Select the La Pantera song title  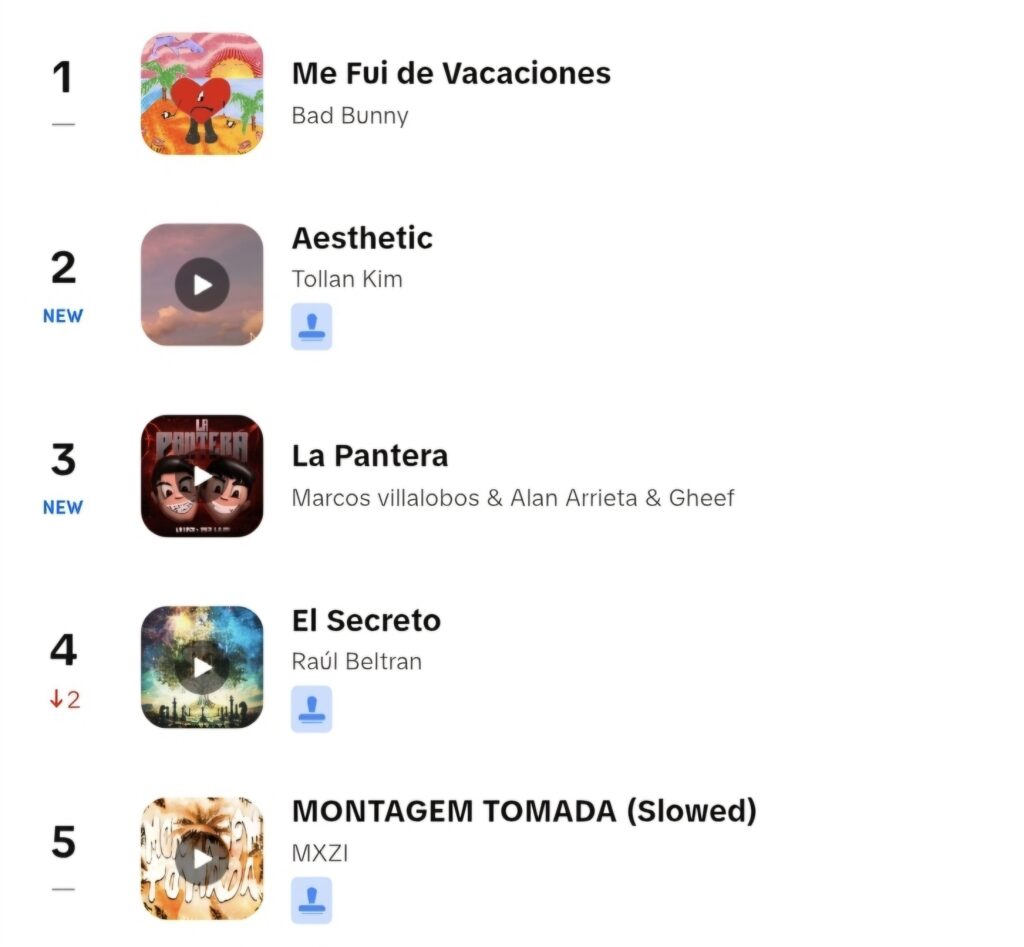[370, 456]
